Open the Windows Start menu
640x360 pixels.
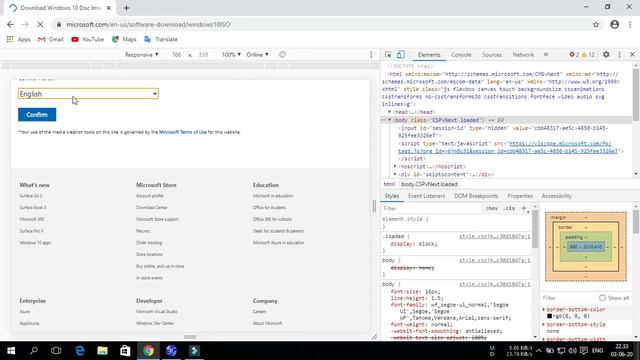pos(11,351)
